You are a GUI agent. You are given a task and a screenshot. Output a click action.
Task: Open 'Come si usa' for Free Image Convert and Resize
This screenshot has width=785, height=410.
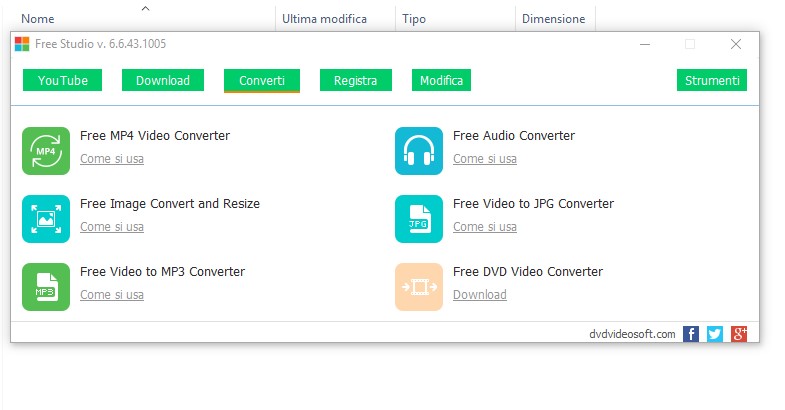pyautogui.click(x=112, y=227)
